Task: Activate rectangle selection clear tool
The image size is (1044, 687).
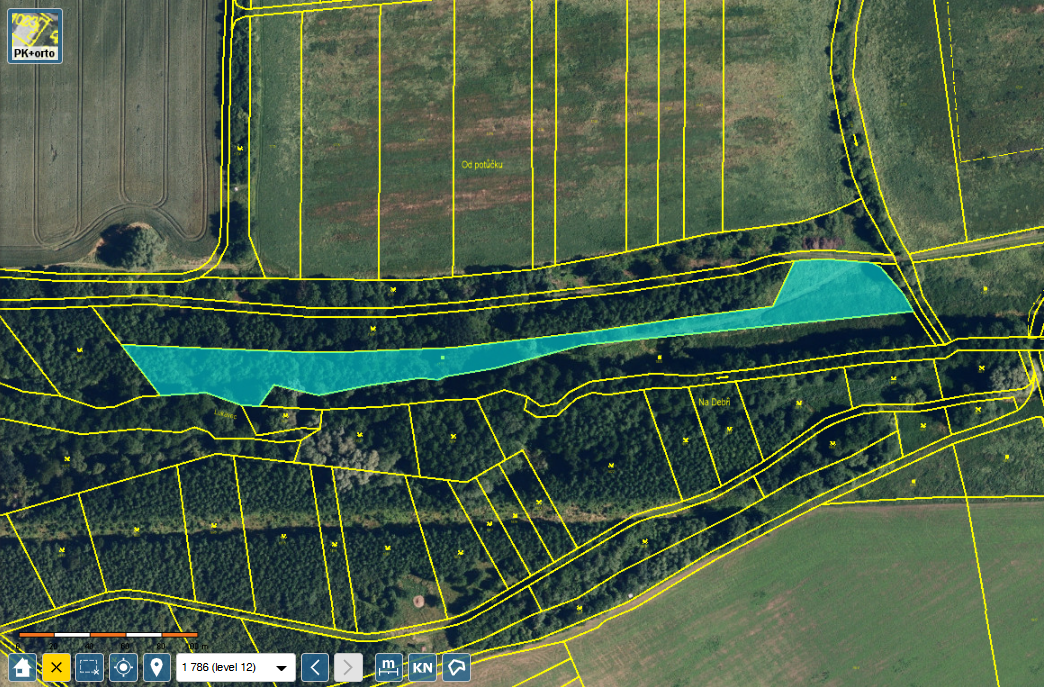Action: point(90,667)
